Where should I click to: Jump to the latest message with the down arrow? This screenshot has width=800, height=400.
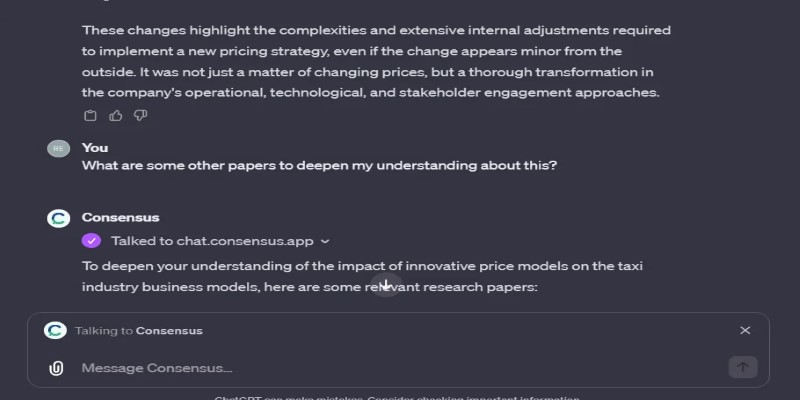[x=386, y=285]
